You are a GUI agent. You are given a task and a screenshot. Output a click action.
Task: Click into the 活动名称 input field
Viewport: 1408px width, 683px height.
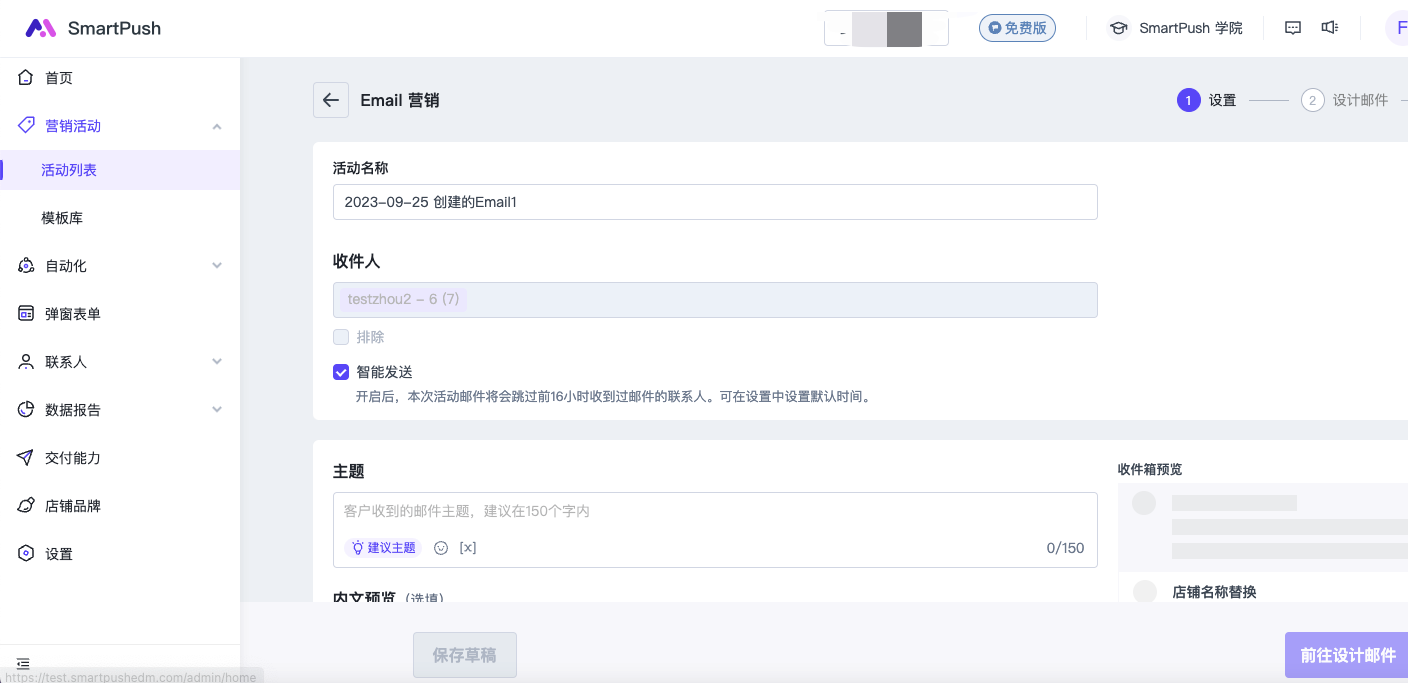tap(715, 202)
